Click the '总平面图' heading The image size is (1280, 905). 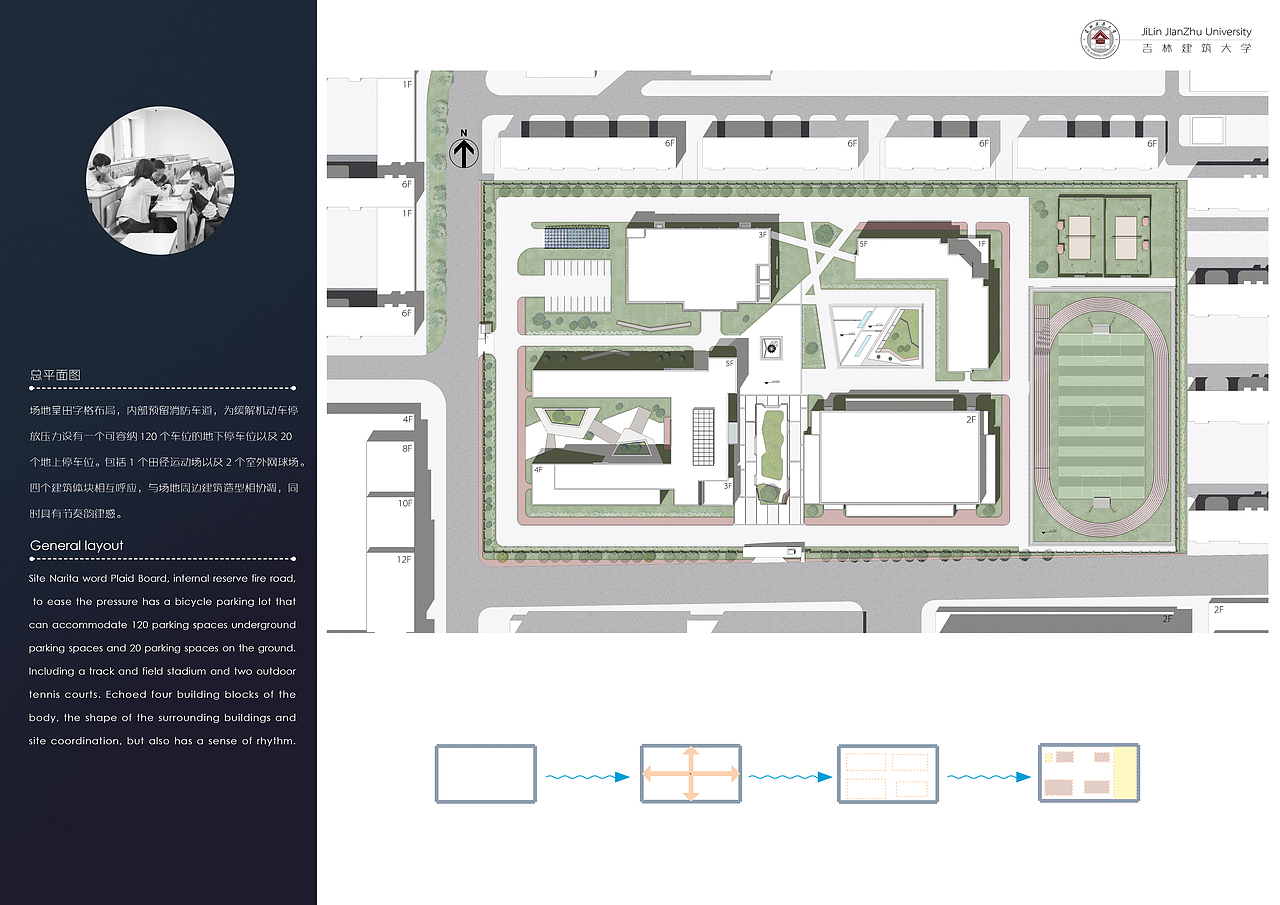55,375
